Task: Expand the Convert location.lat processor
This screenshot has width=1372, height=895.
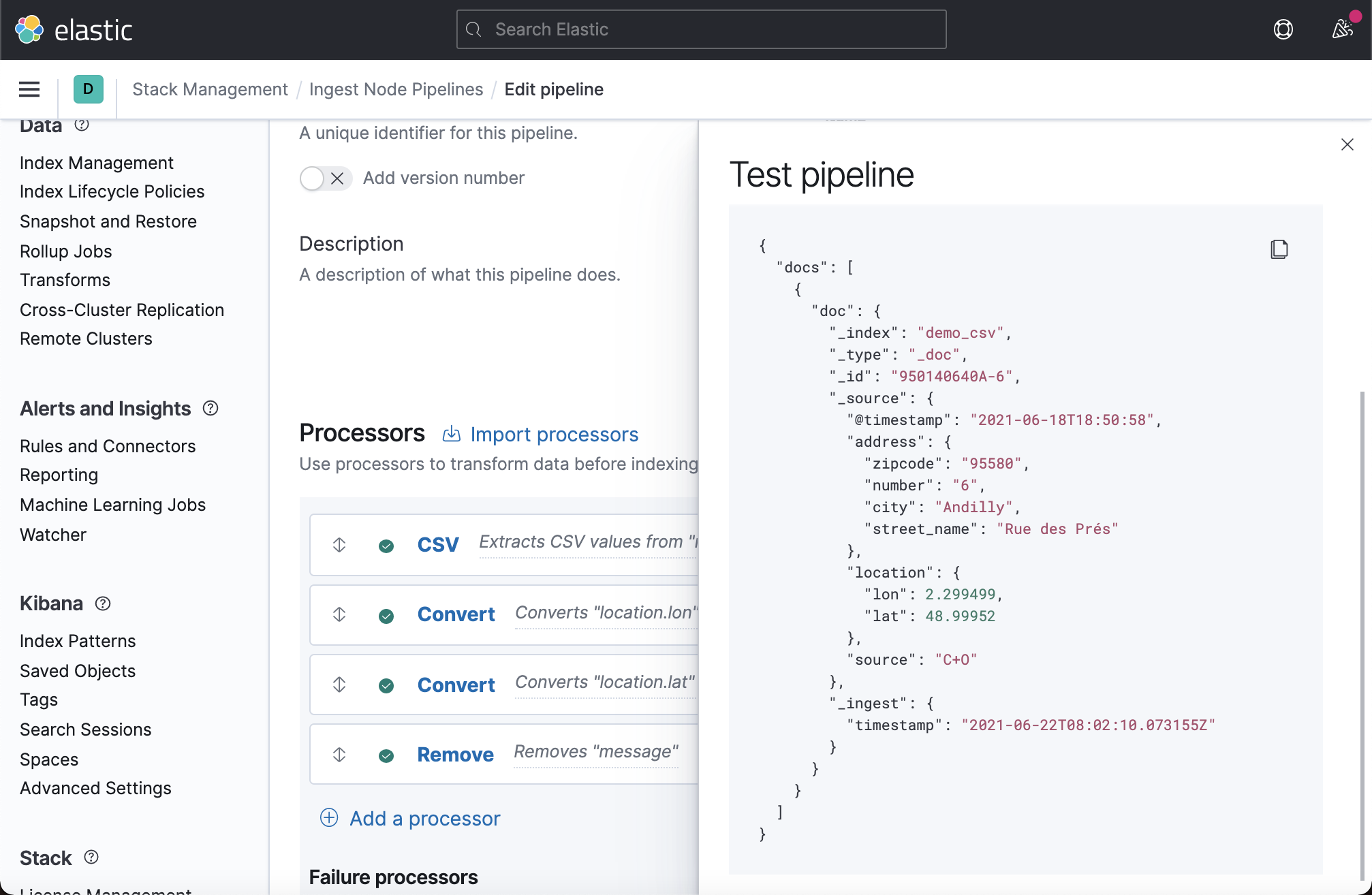Action: point(456,685)
